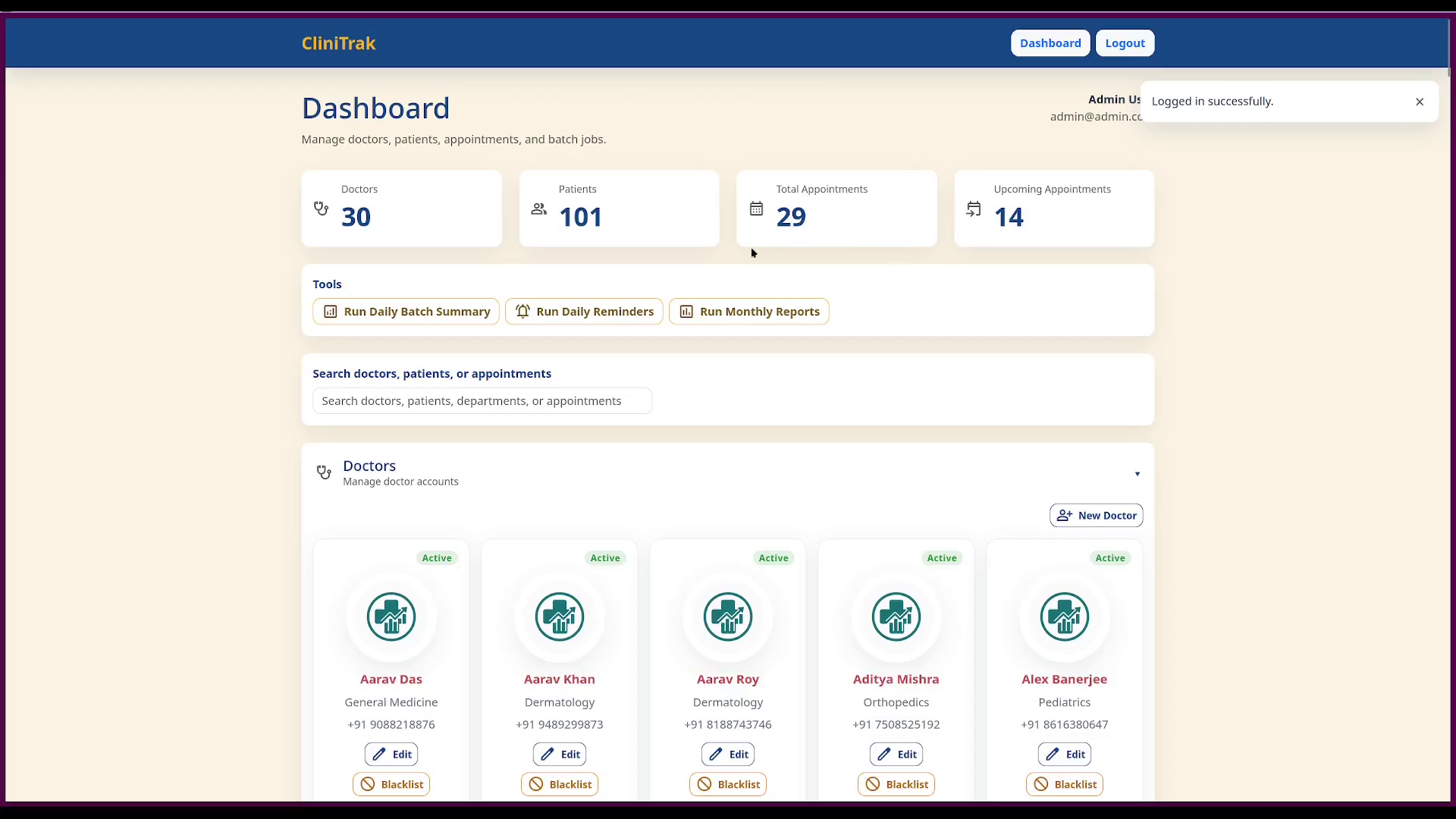1456x819 pixels.
Task: Click the name 'Aditya Mishra'
Action: click(896, 679)
